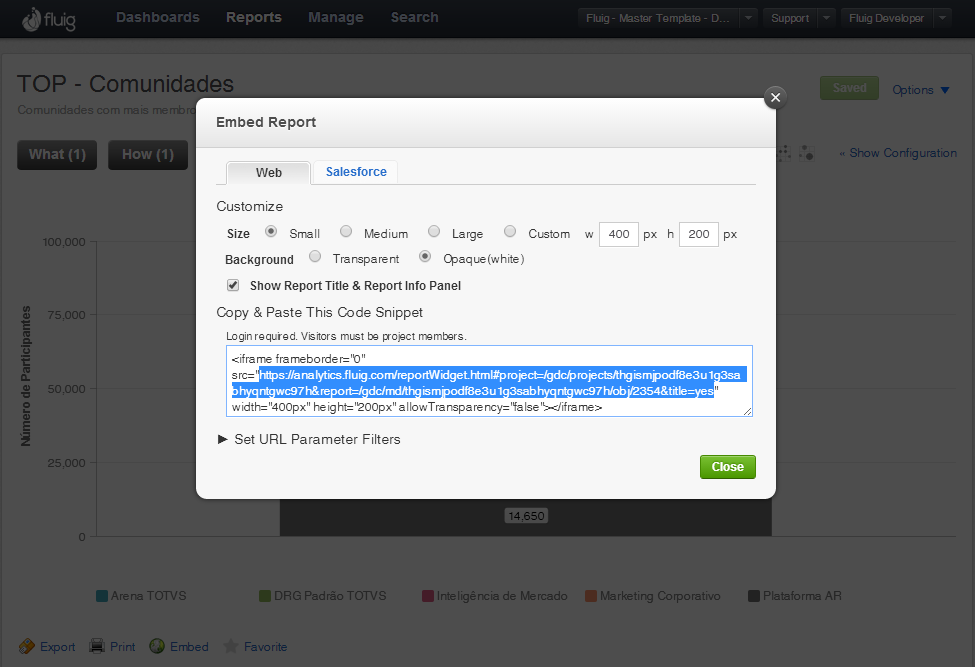Click the Marketing Corporativo legend swatch
This screenshot has width=975, height=667.
[591, 596]
